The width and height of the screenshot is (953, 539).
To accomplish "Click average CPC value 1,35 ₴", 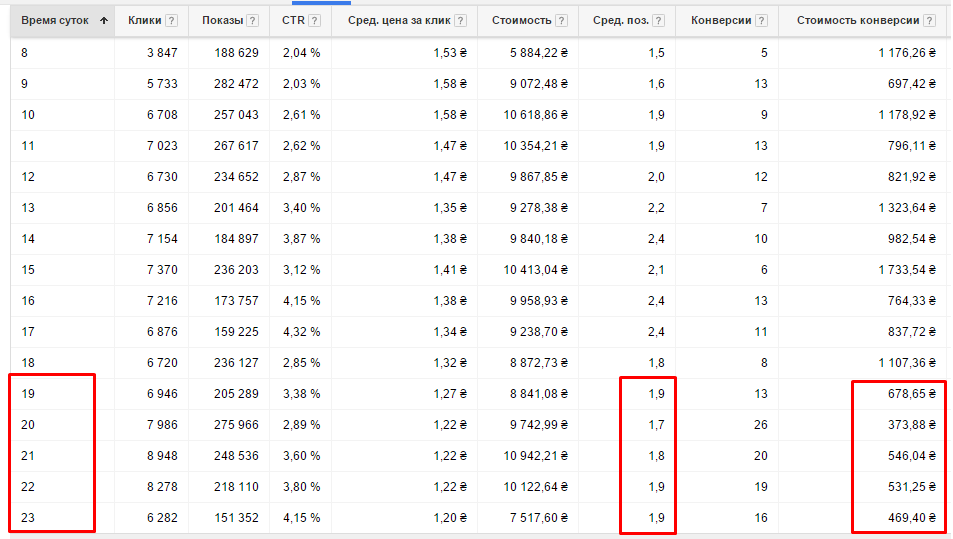I will click(x=450, y=208).
